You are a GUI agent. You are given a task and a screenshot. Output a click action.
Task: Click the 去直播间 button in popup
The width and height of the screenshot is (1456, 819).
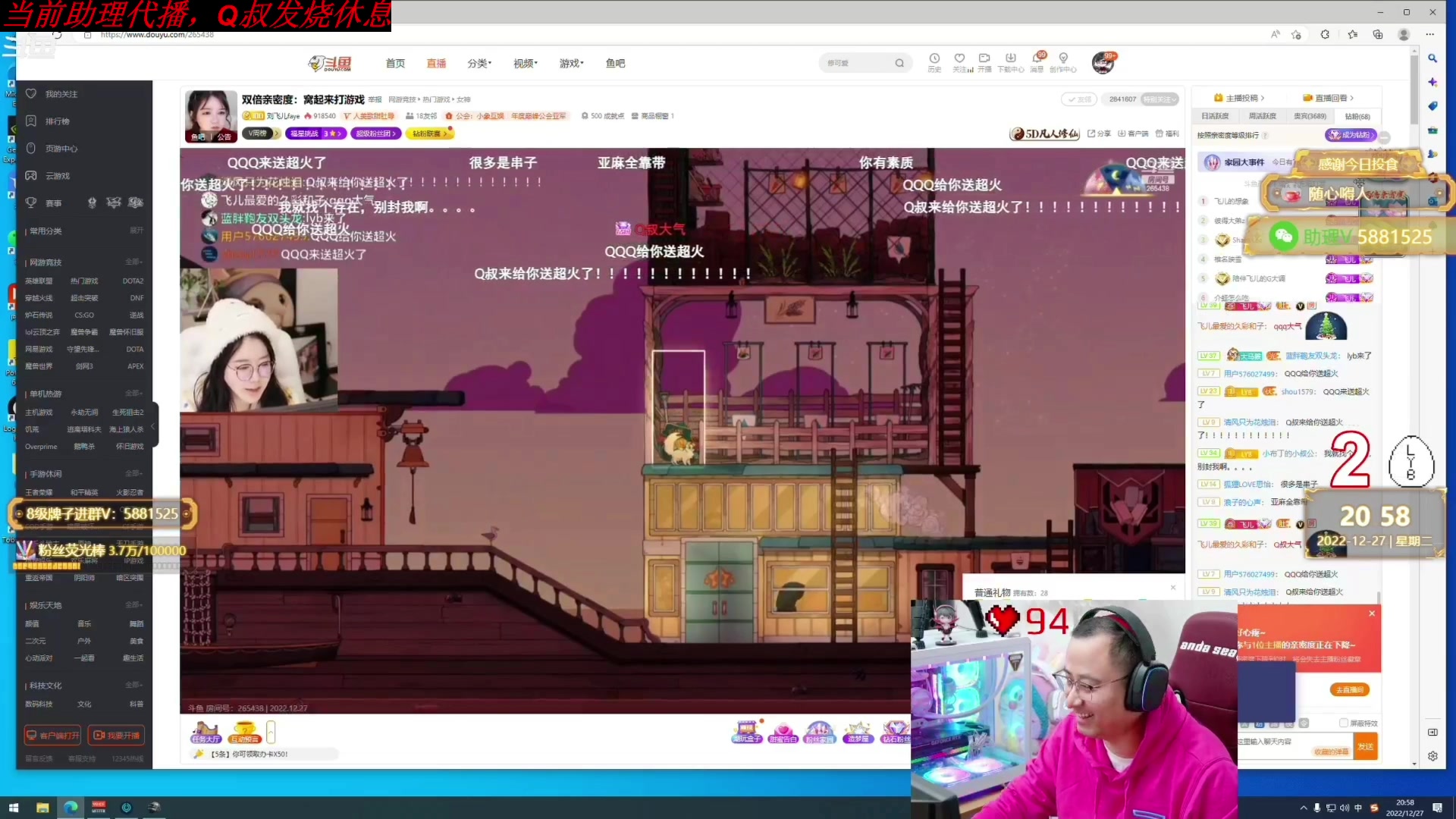[x=1349, y=689]
